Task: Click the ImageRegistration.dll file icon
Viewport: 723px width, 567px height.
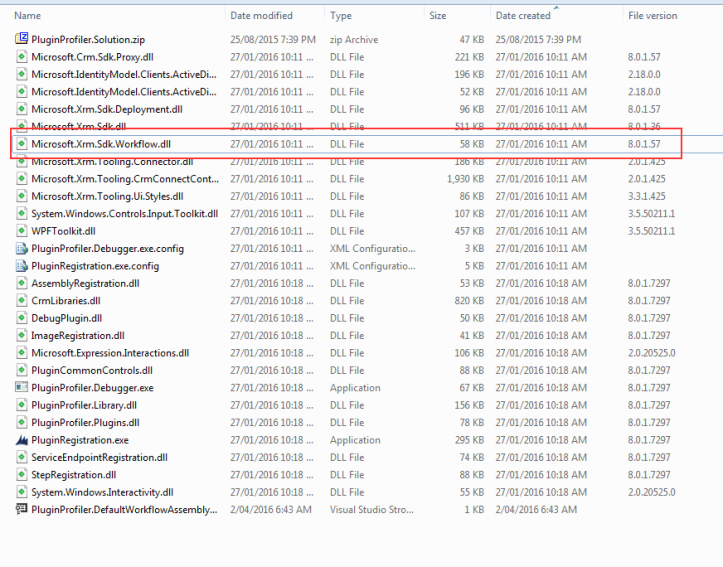Action: click(x=22, y=336)
